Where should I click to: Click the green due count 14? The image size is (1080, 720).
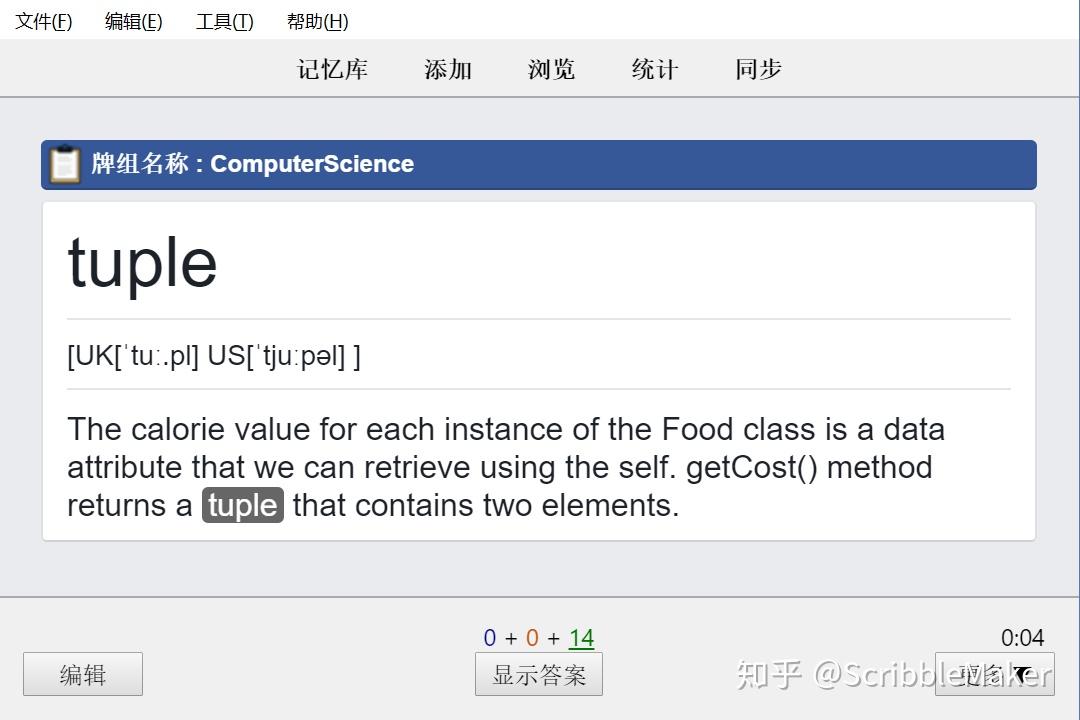pos(581,638)
